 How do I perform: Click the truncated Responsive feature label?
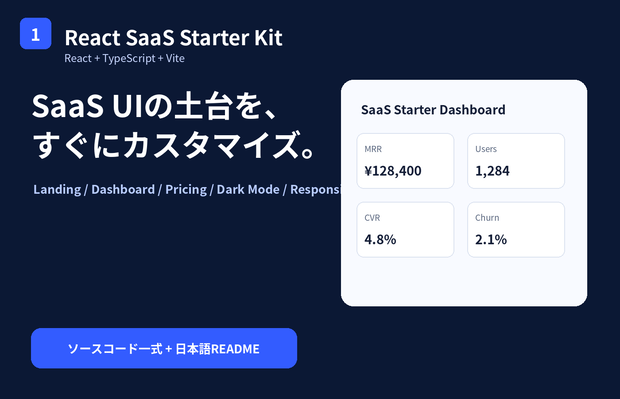click(316, 189)
